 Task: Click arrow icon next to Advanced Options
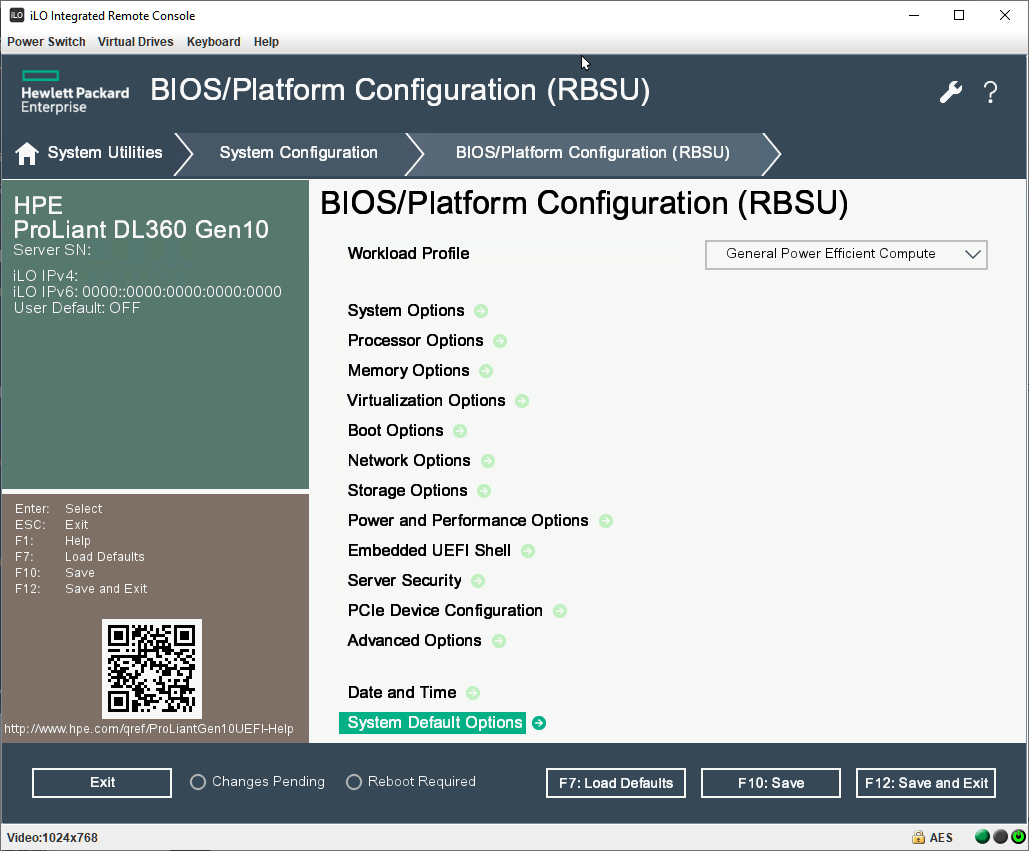[x=499, y=641]
